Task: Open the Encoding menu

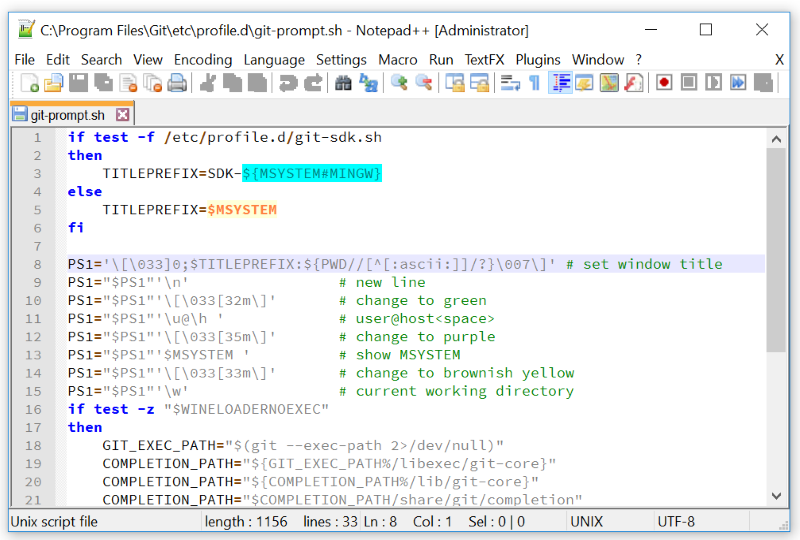Action: point(203,60)
